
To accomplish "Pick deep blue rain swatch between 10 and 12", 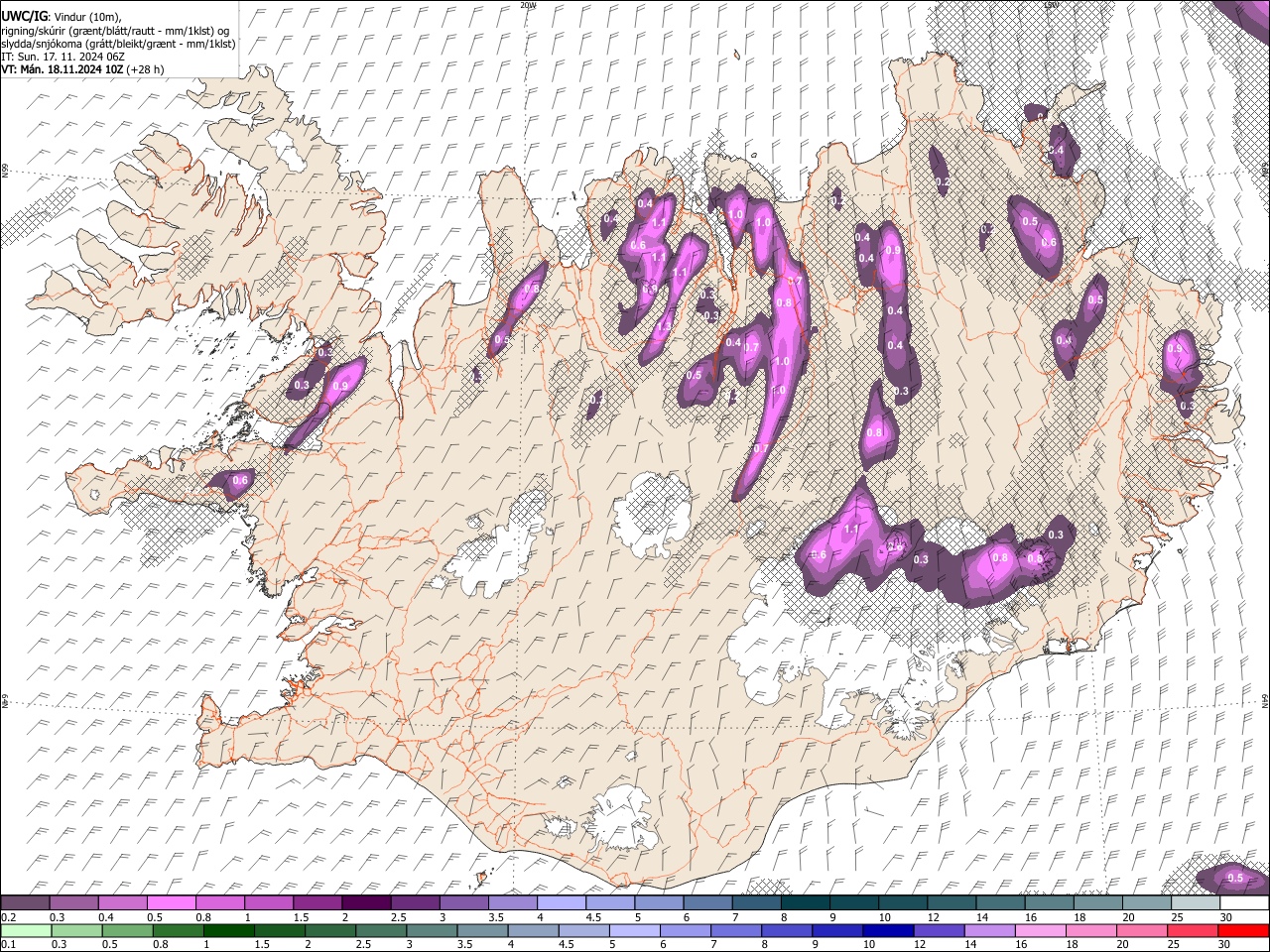I will pyautogui.click(x=889, y=930).
